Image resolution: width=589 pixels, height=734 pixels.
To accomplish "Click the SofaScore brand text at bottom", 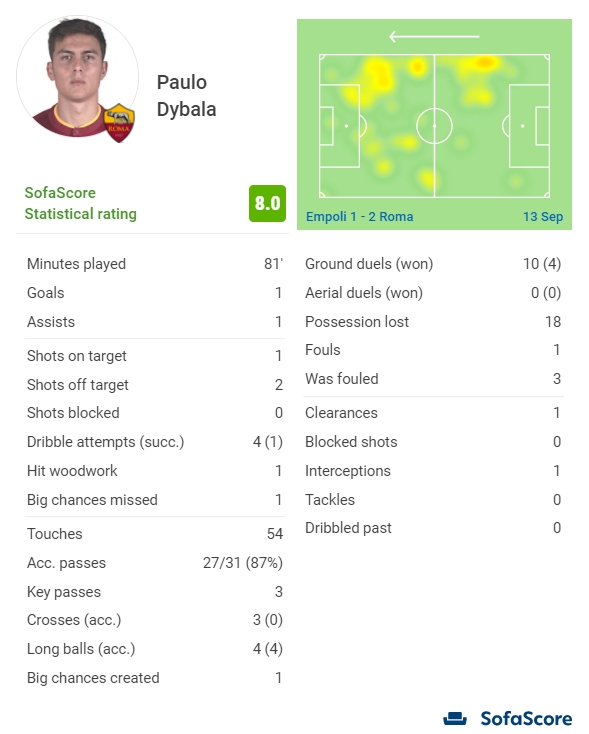I will pos(526,719).
